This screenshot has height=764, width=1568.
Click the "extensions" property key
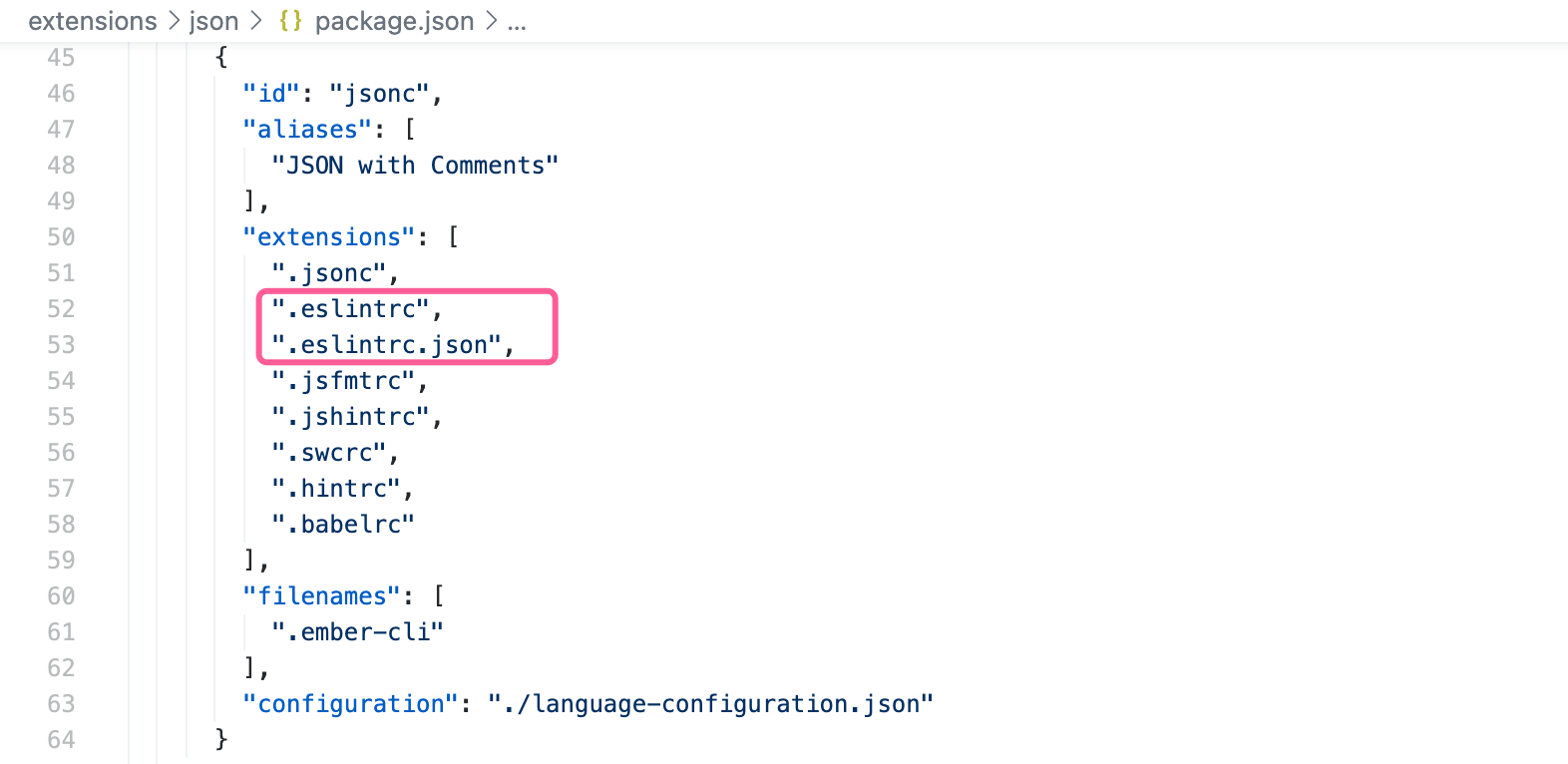(329, 237)
